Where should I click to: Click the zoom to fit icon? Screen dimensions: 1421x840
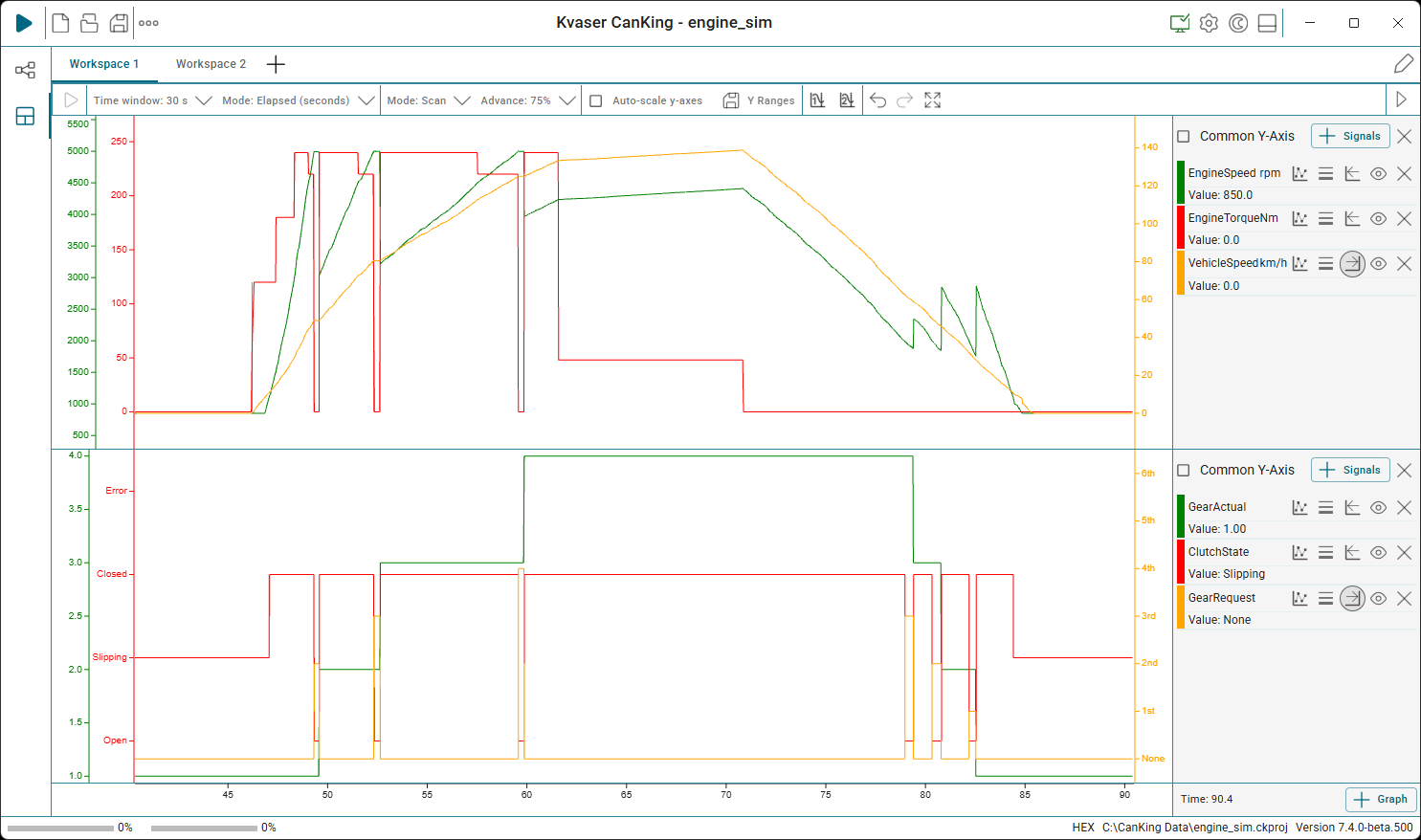point(932,99)
